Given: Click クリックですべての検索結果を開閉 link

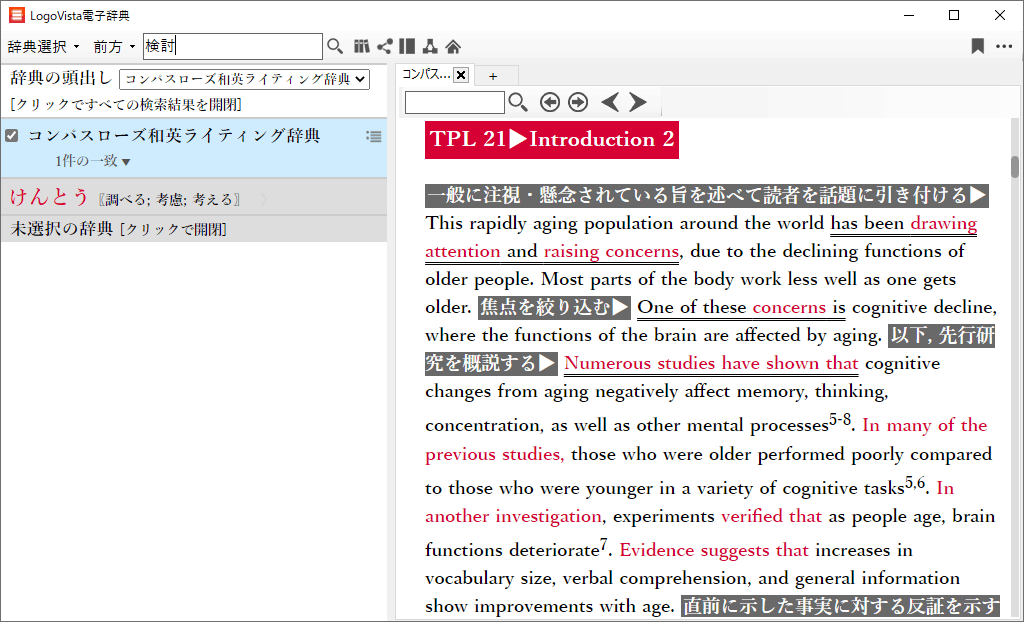Looking at the screenshot, I should click(125, 104).
